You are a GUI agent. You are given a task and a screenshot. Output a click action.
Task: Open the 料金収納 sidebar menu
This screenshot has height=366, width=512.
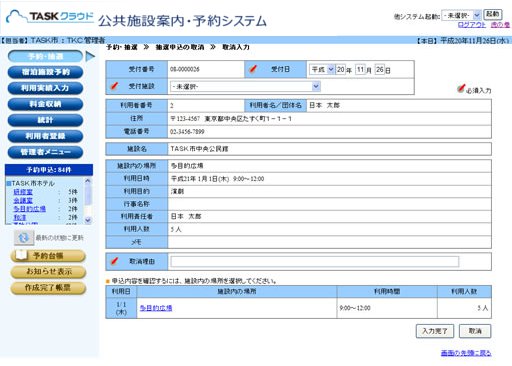(x=45, y=104)
